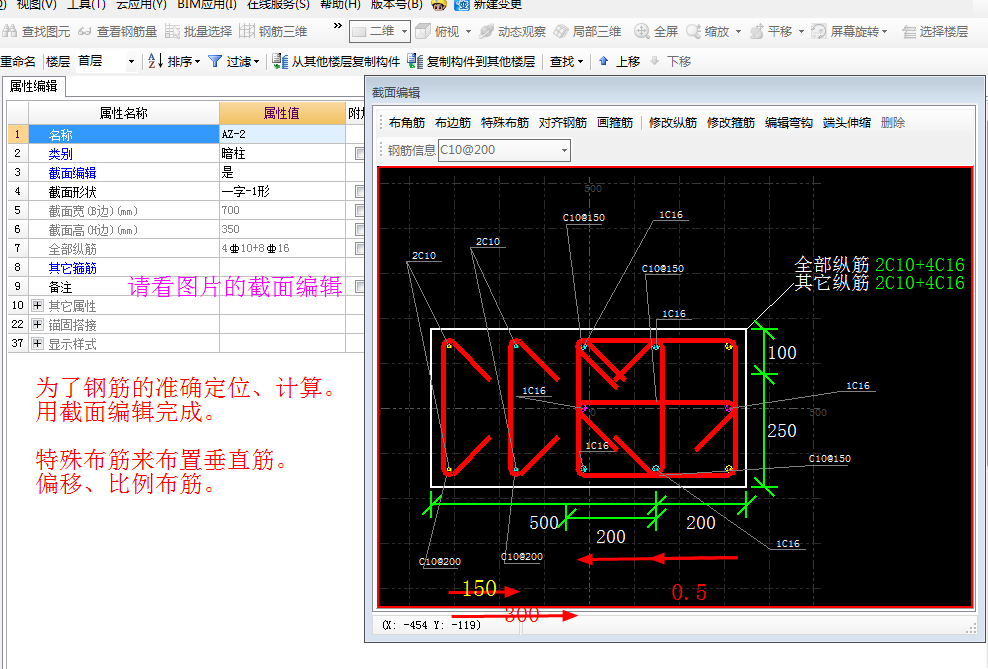Click the 截面形状 value 一字-1形
The image size is (988, 669).
click(282, 191)
